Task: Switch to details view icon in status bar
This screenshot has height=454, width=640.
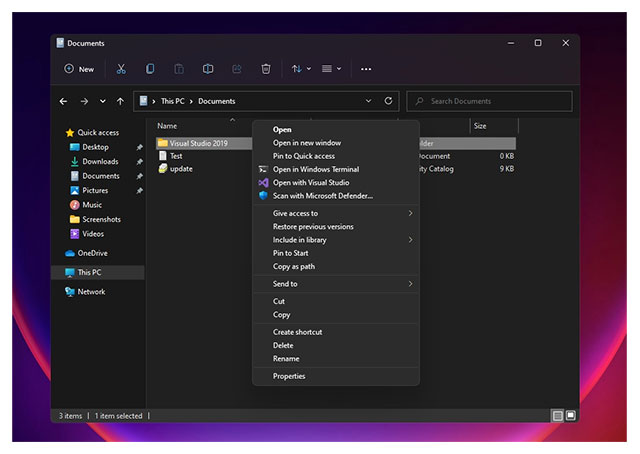Action: (x=557, y=415)
